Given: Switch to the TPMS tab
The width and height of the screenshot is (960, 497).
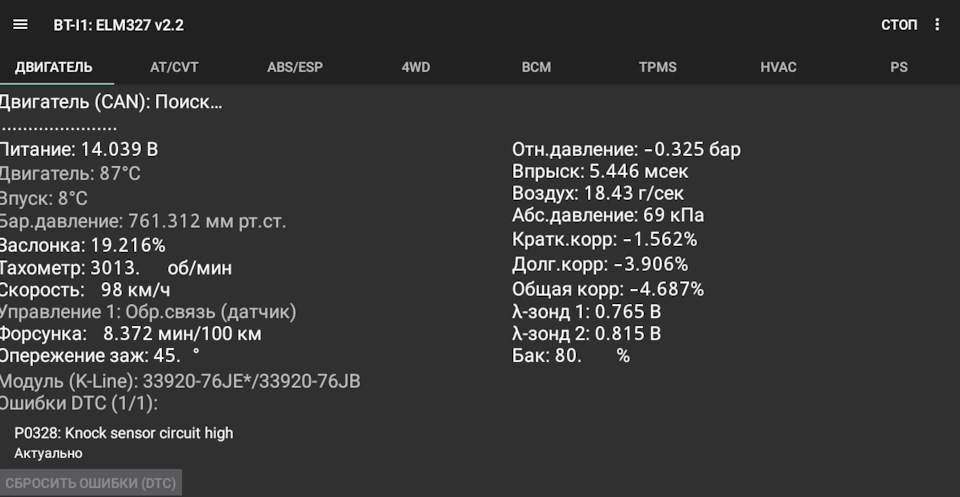Looking at the screenshot, I should [658, 67].
